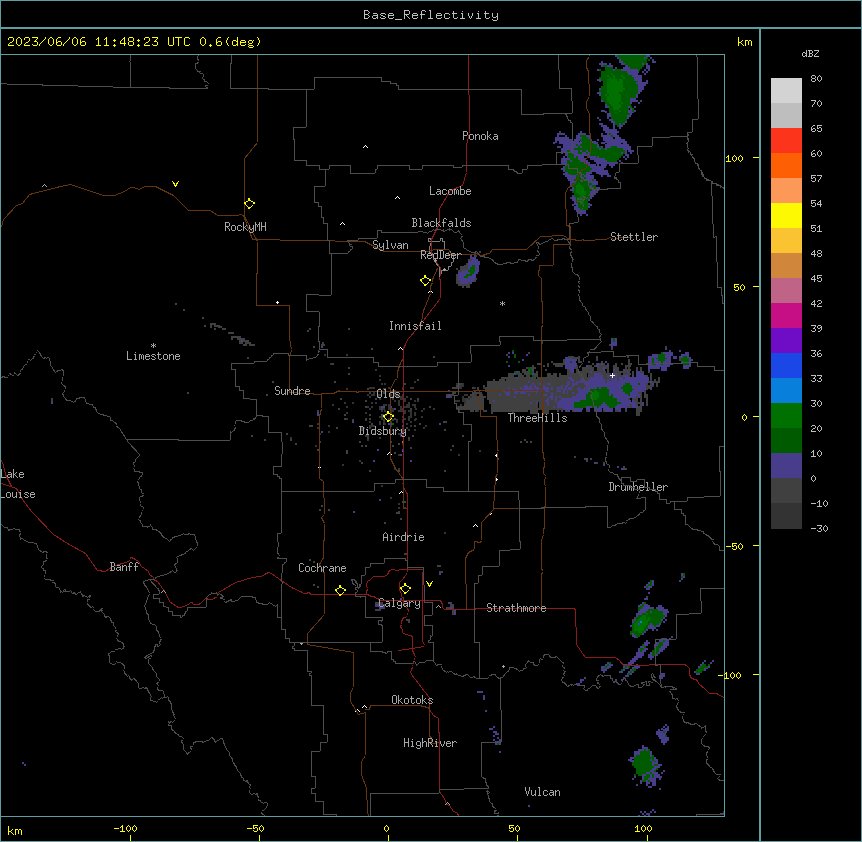
Task: Click the asterisk marker above Limestone
Action: tap(153, 346)
